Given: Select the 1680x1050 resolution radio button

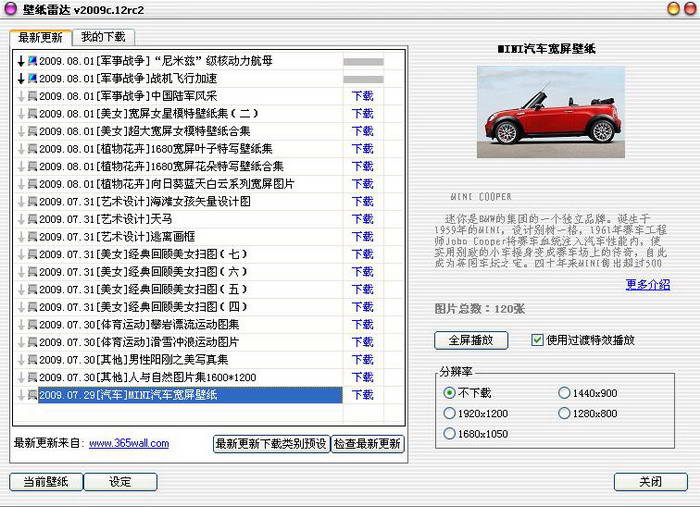Looking at the screenshot, I should point(449,433).
